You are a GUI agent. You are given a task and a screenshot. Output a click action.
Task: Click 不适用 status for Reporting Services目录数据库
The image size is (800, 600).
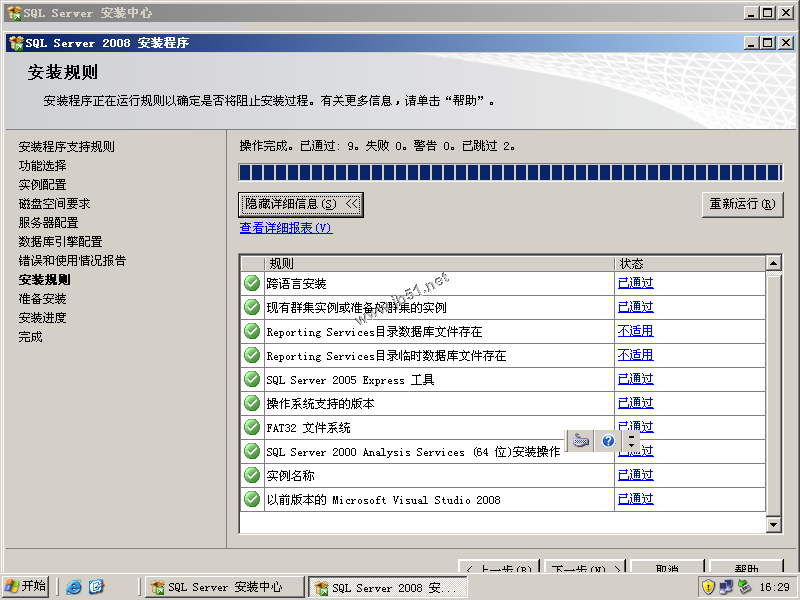tap(635, 331)
